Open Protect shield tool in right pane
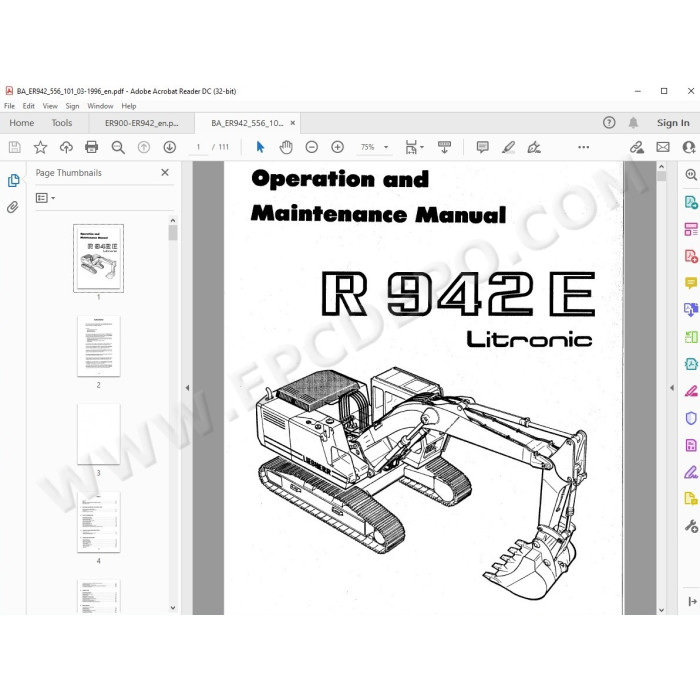This screenshot has height=700, width=700. 691,418
